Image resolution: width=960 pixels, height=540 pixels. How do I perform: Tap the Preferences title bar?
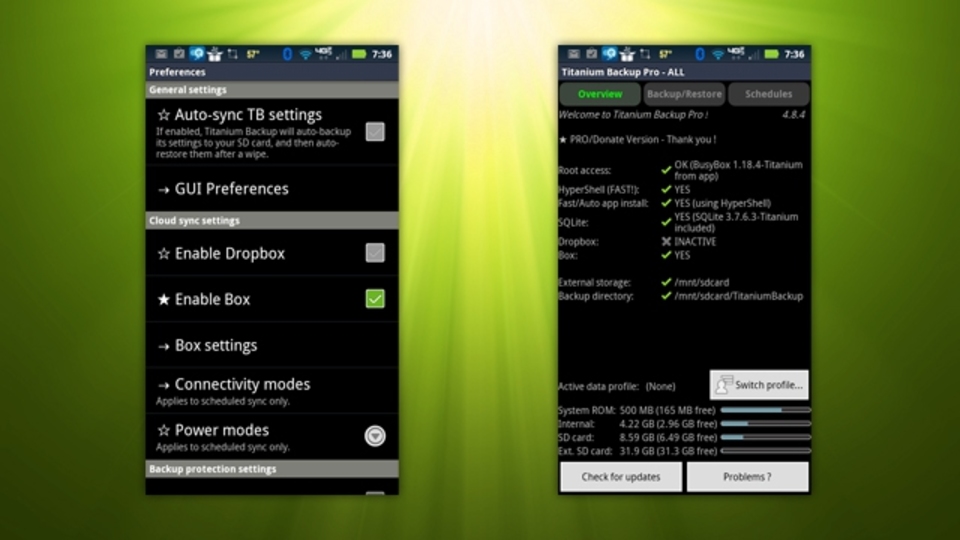(272, 72)
